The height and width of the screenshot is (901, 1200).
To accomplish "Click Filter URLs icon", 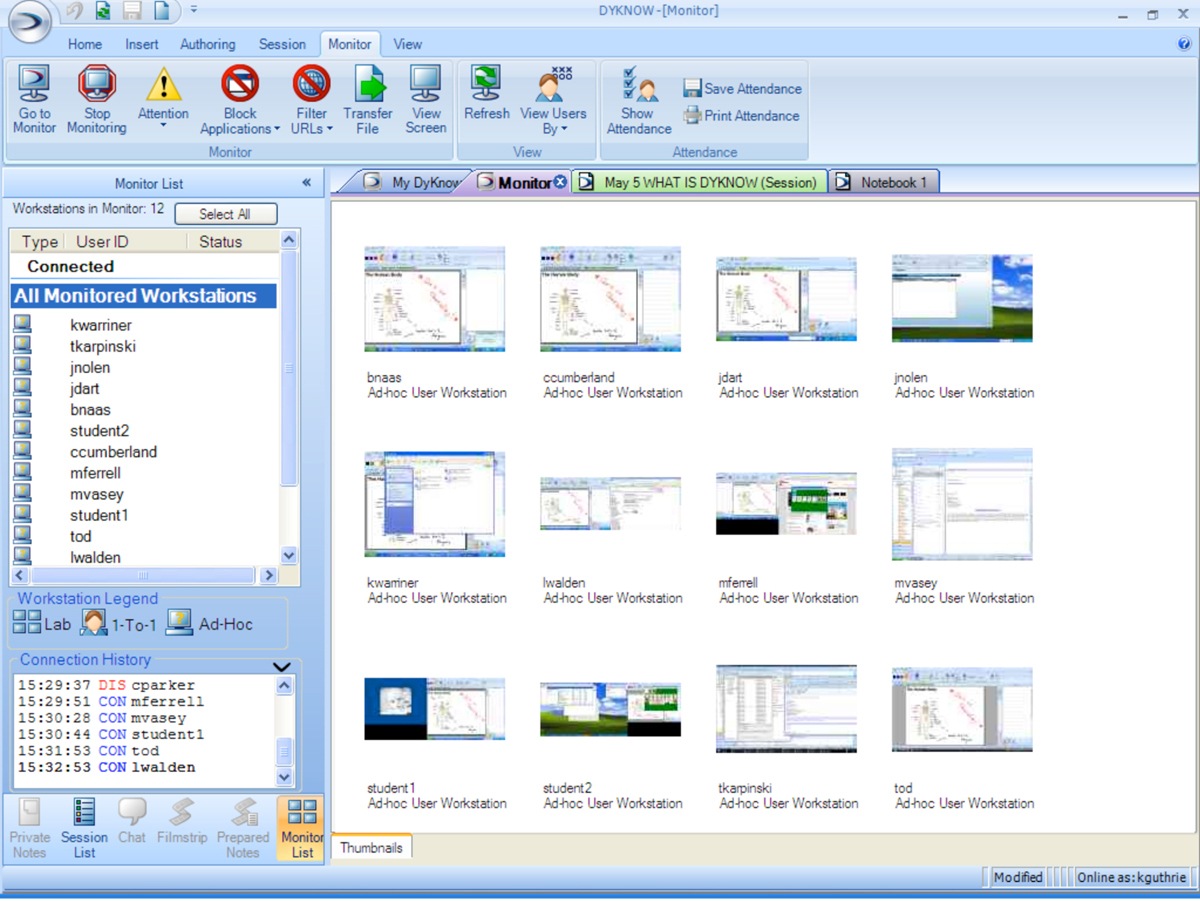I will 311,84.
